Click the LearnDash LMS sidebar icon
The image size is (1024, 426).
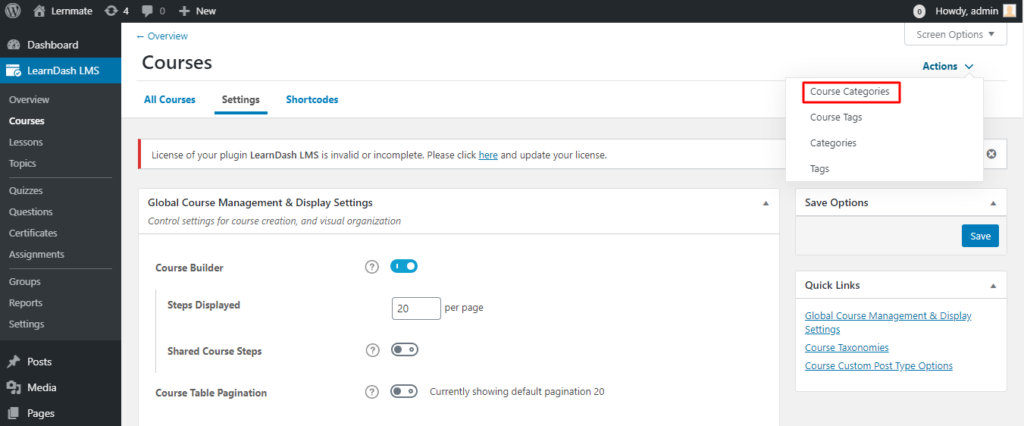point(13,71)
